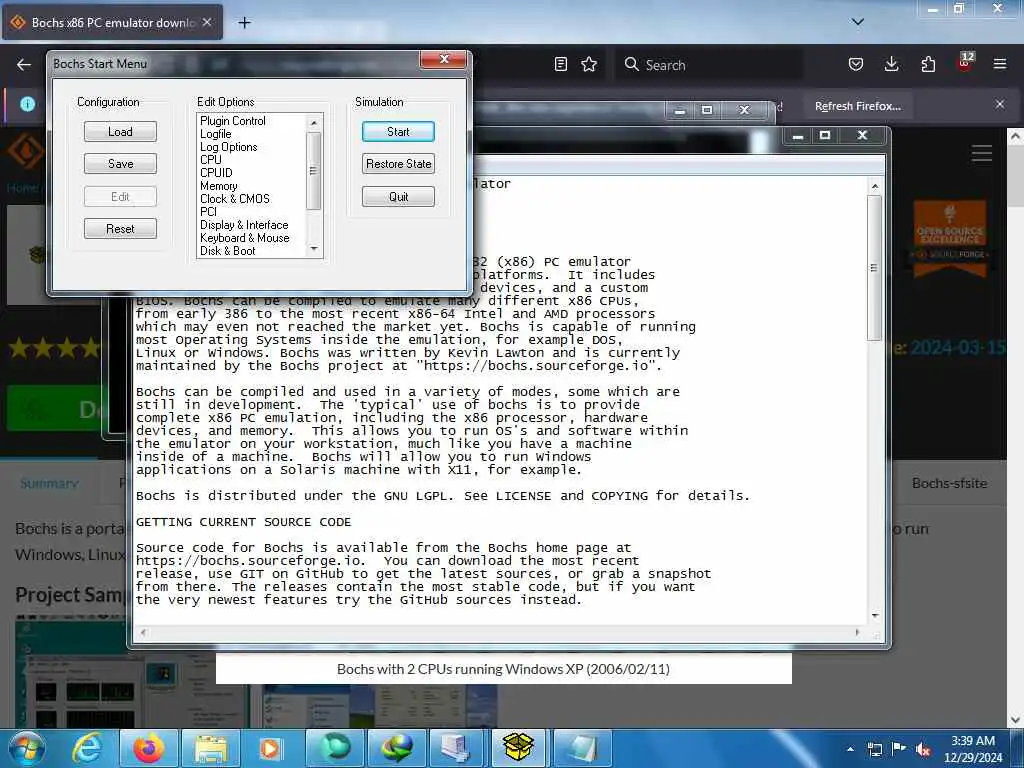The image size is (1024, 768).
Task: Select Memory in Edit Options list
Action: point(219,185)
